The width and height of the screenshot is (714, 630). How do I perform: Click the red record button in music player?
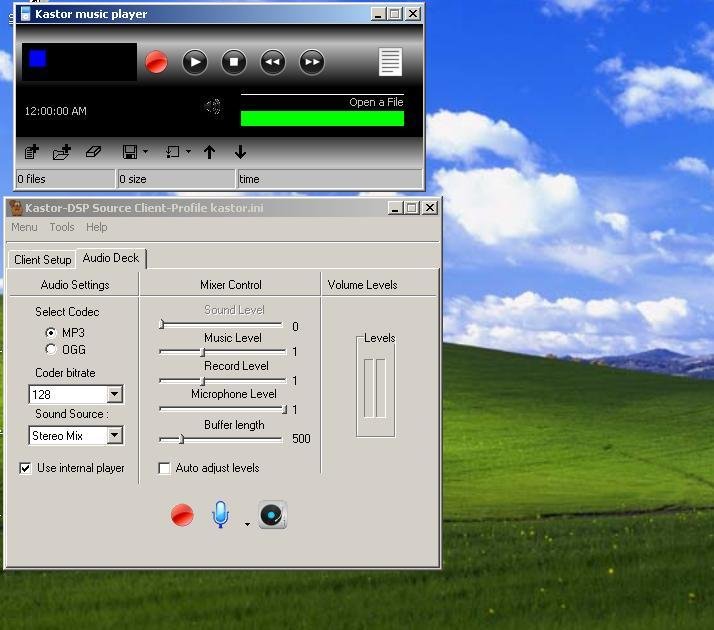156,62
